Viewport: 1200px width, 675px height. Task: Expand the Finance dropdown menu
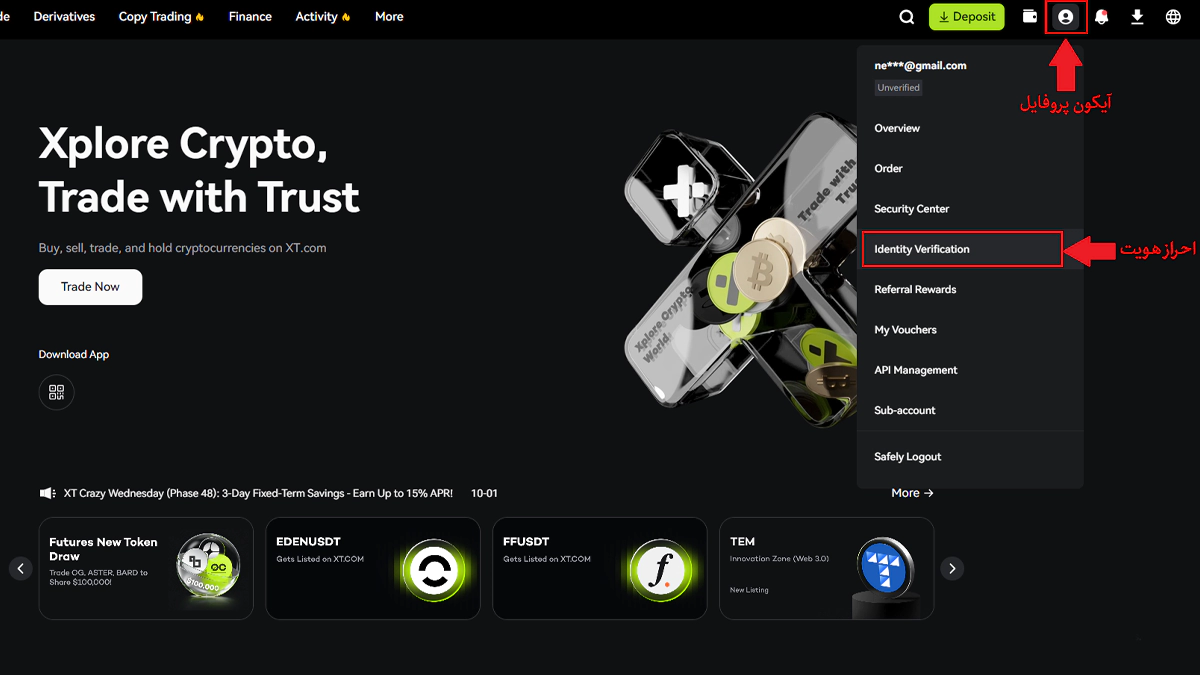pyautogui.click(x=250, y=17)
